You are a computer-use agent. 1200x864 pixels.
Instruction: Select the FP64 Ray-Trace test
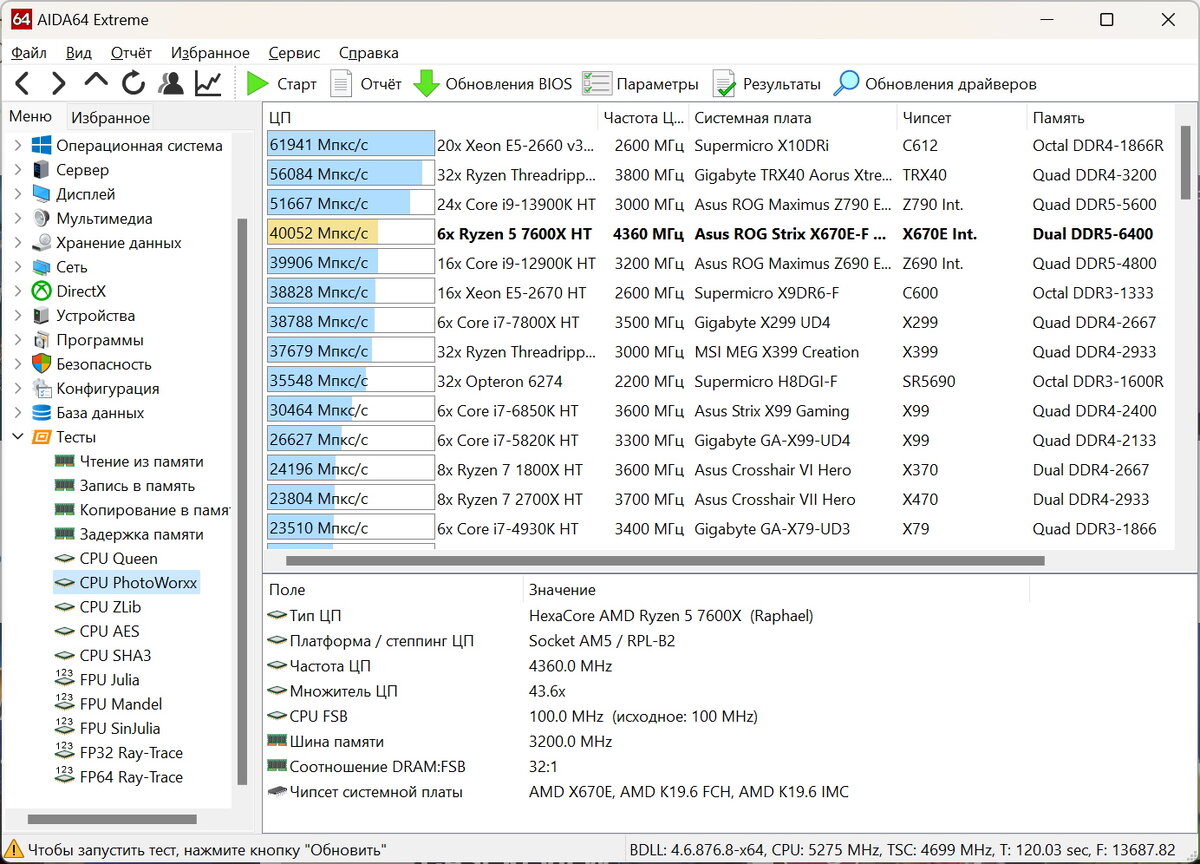(x=131, y=777)
